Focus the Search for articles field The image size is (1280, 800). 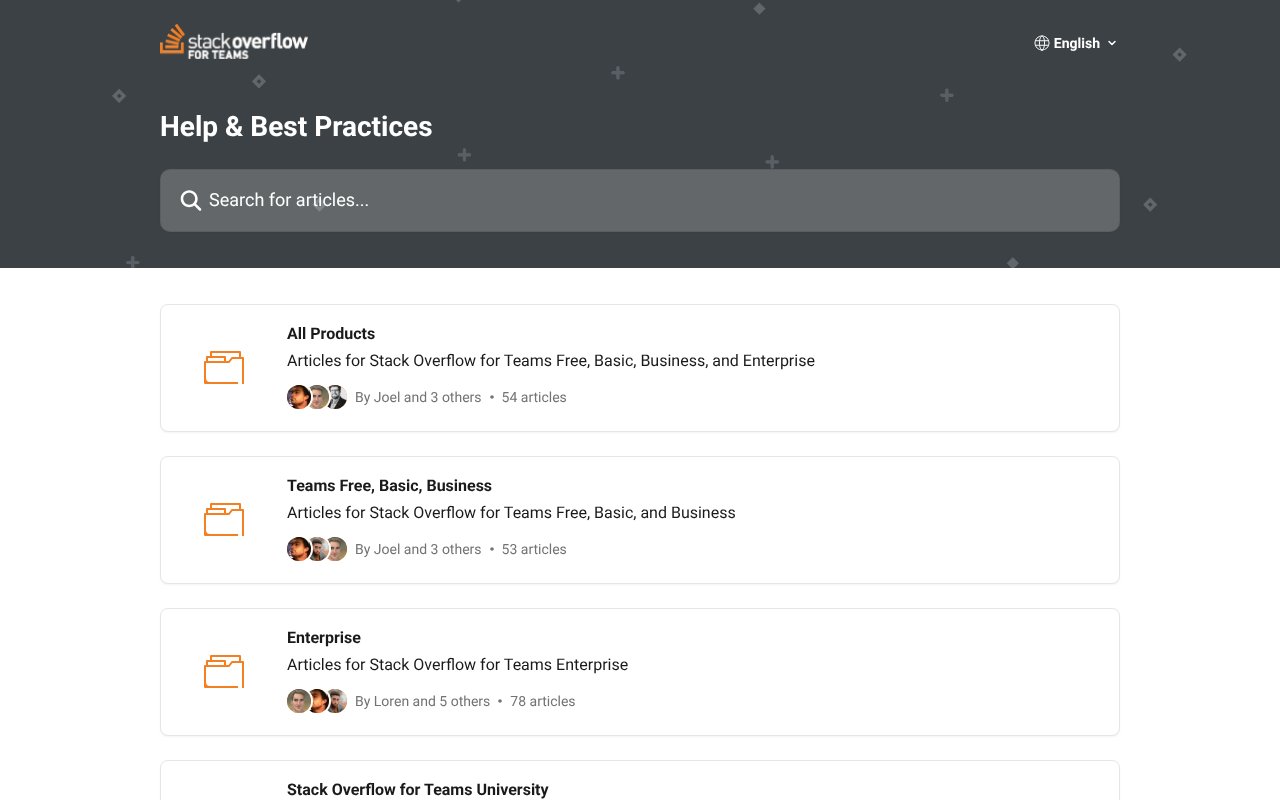[640, 200]
